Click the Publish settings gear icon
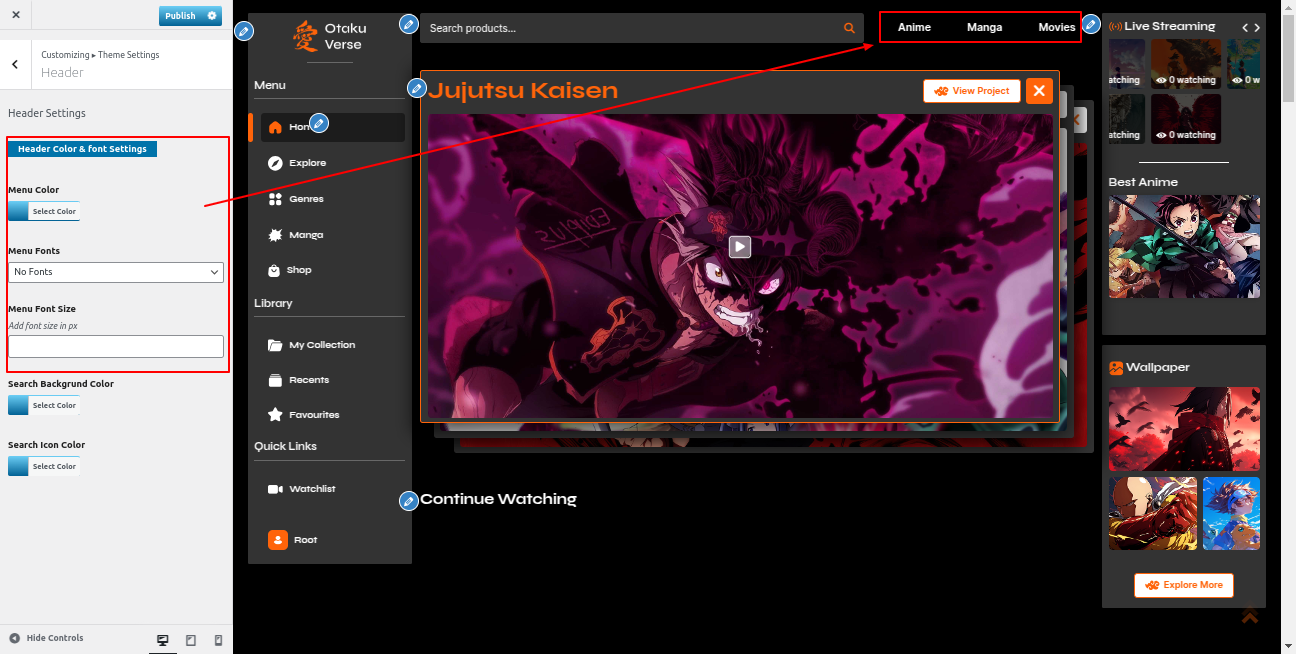 point(212,16)
